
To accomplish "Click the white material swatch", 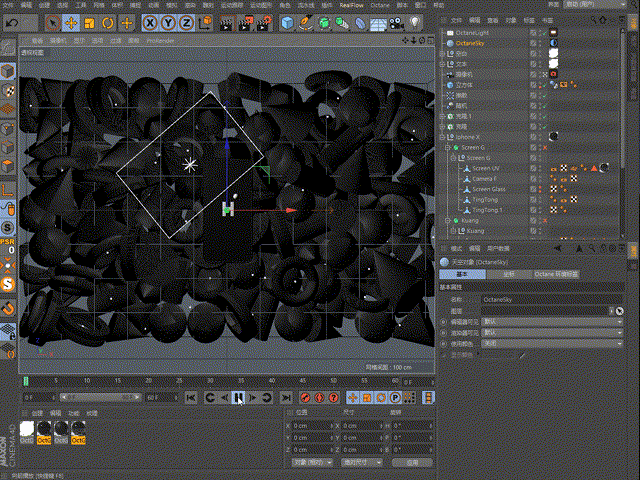I will 27,428.
